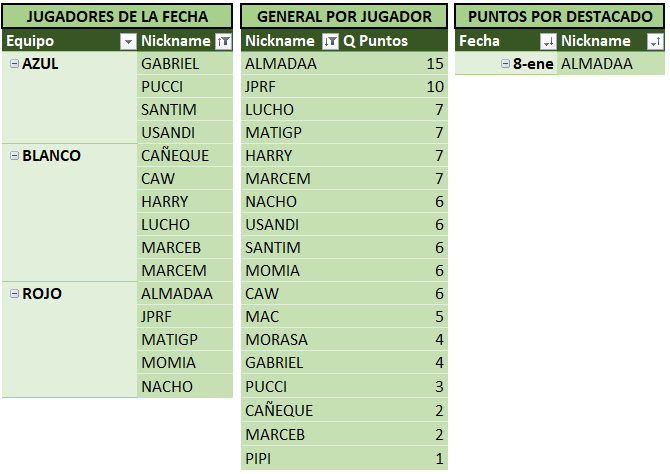Select the Q Puntos column header

coord(376,41)
